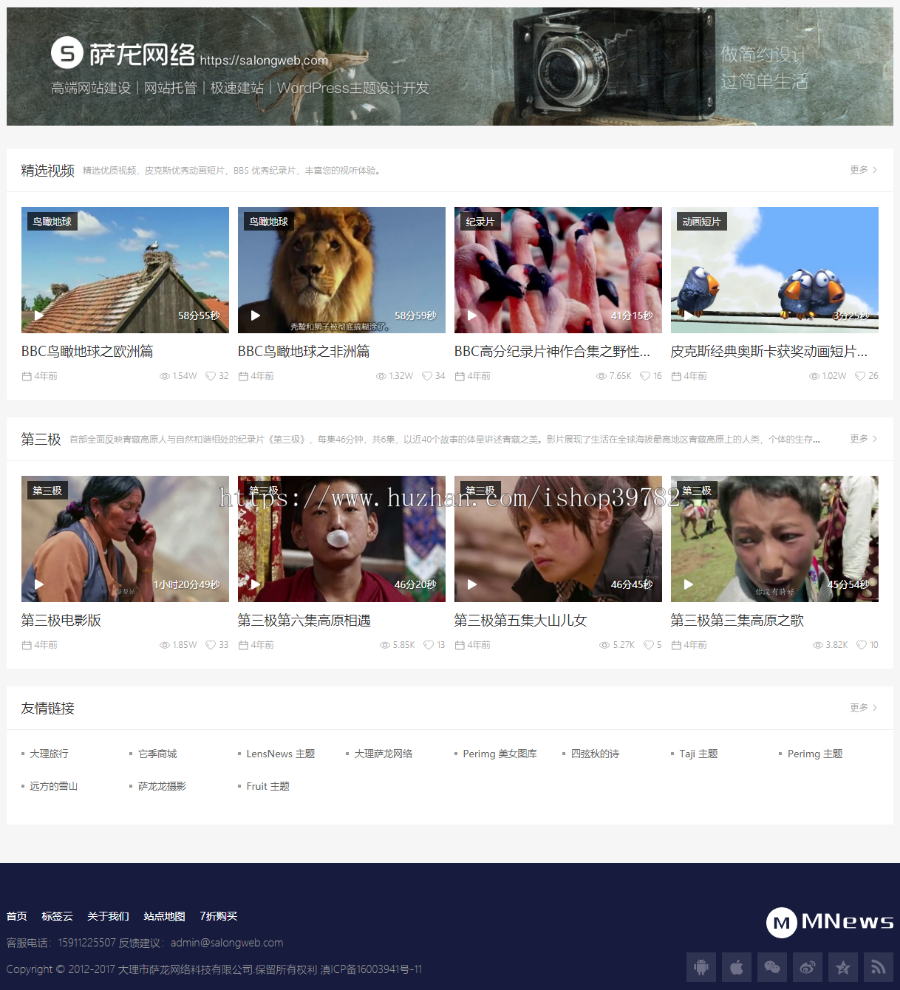Open 标签云 in footer menu

pos(57,916)
